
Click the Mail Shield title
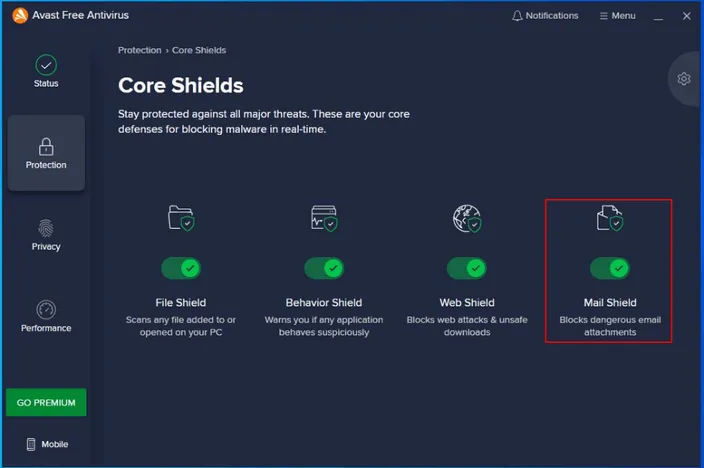[610, 303]
